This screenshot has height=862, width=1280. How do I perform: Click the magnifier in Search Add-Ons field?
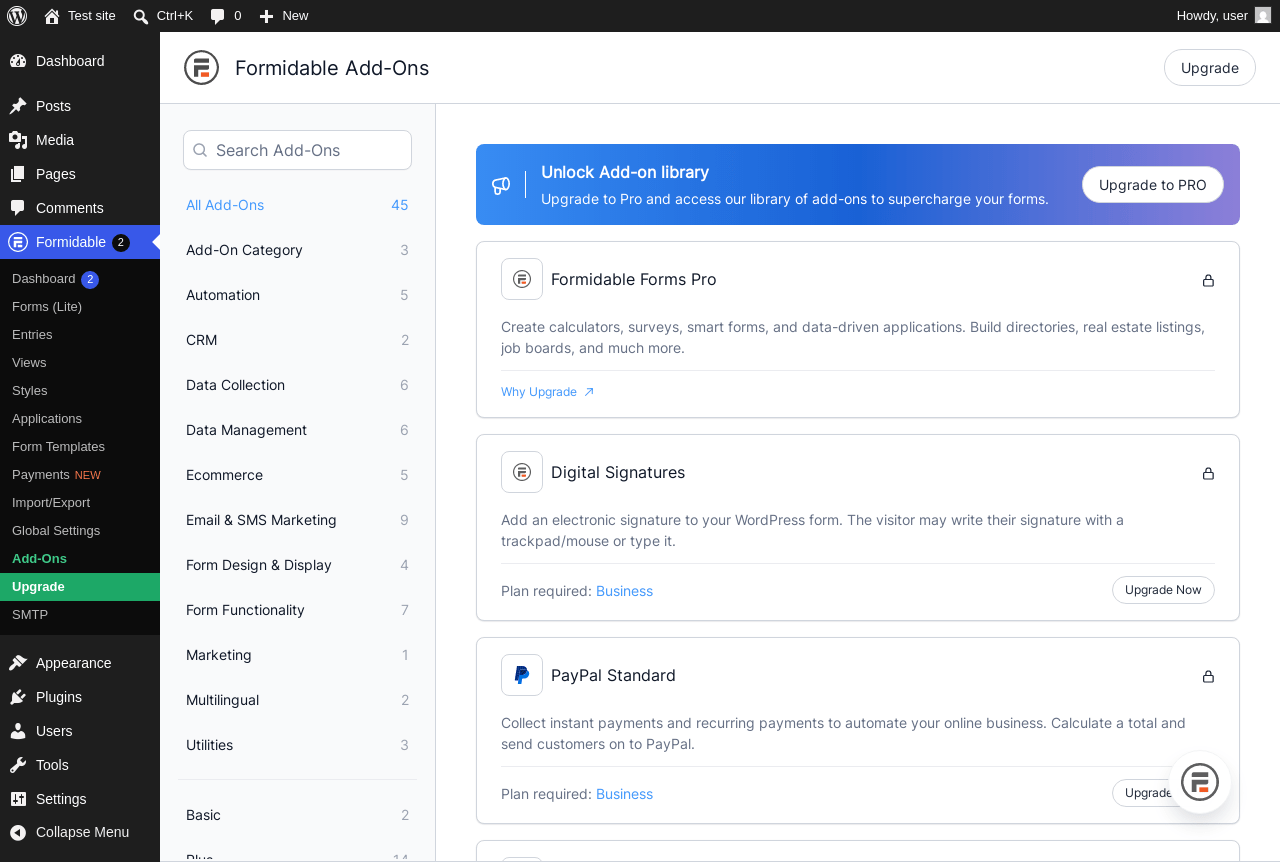click(x=200, y=150)
